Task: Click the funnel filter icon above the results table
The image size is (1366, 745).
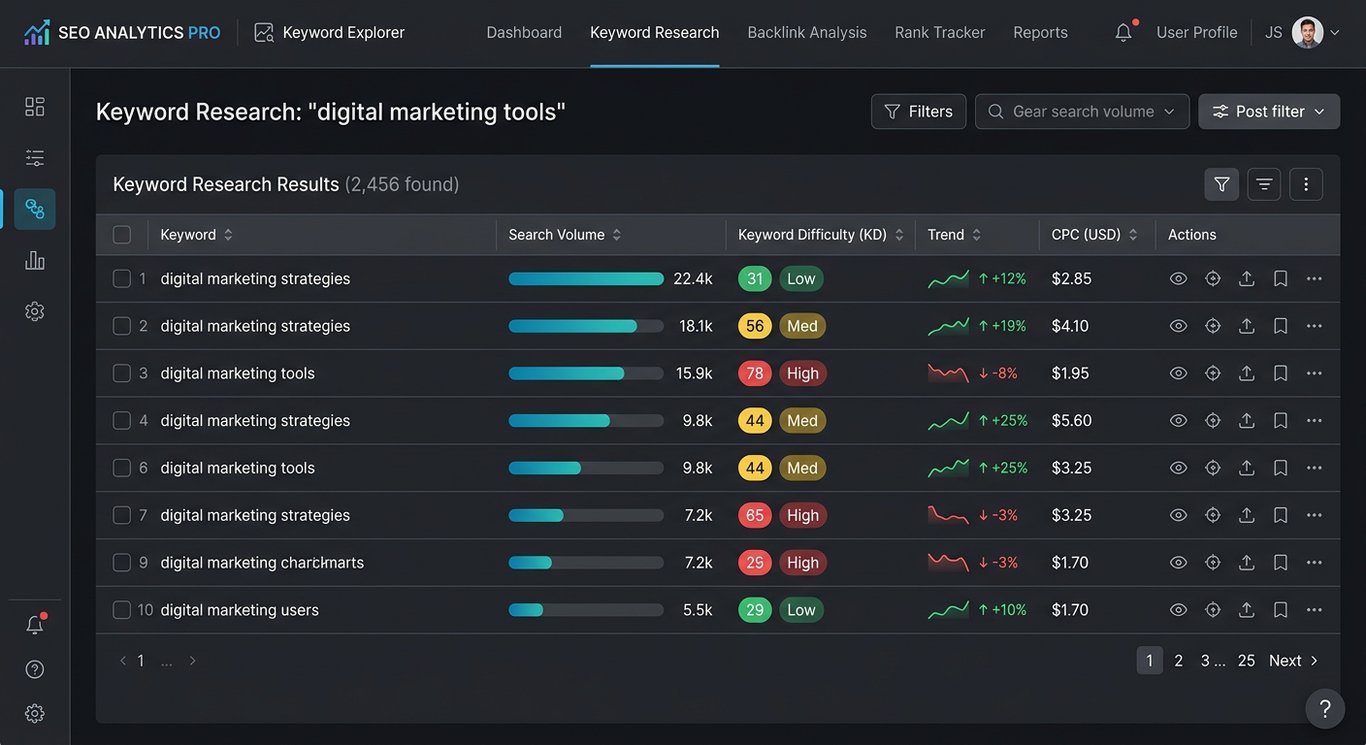Action: 1221,184
